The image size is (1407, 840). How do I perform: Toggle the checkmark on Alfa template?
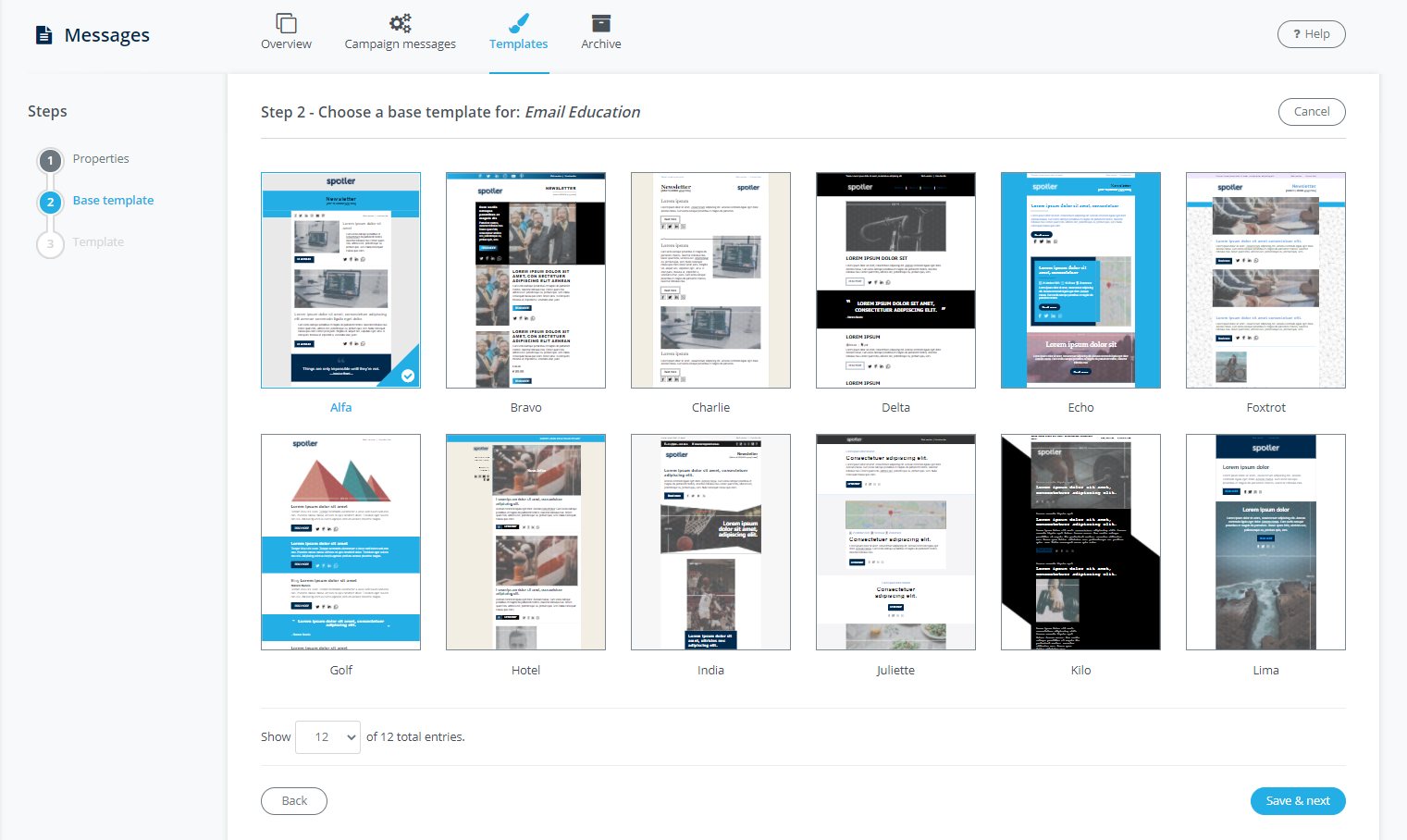[x=408, y=376]
